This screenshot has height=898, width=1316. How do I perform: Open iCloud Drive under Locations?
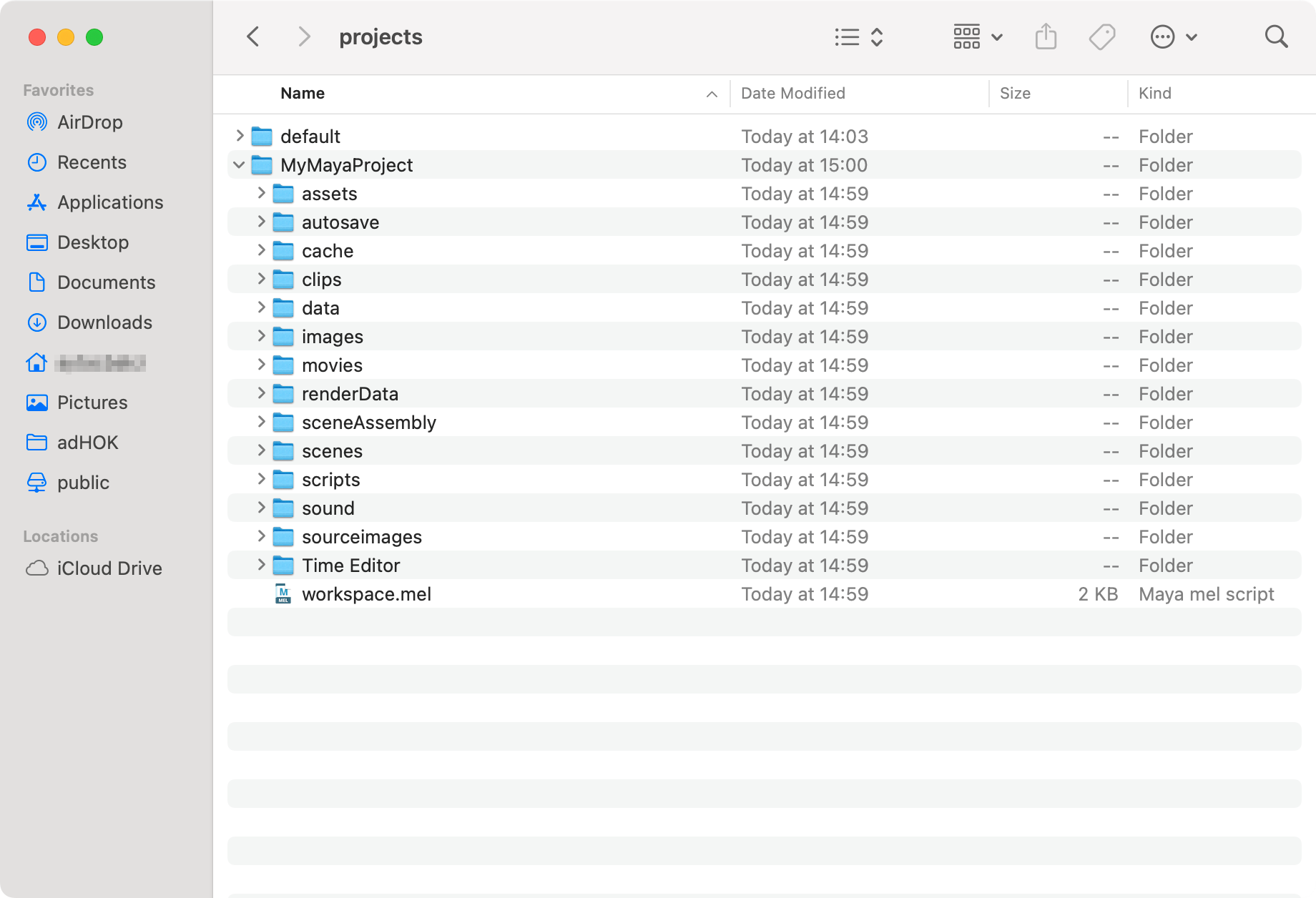click(109, 568)
